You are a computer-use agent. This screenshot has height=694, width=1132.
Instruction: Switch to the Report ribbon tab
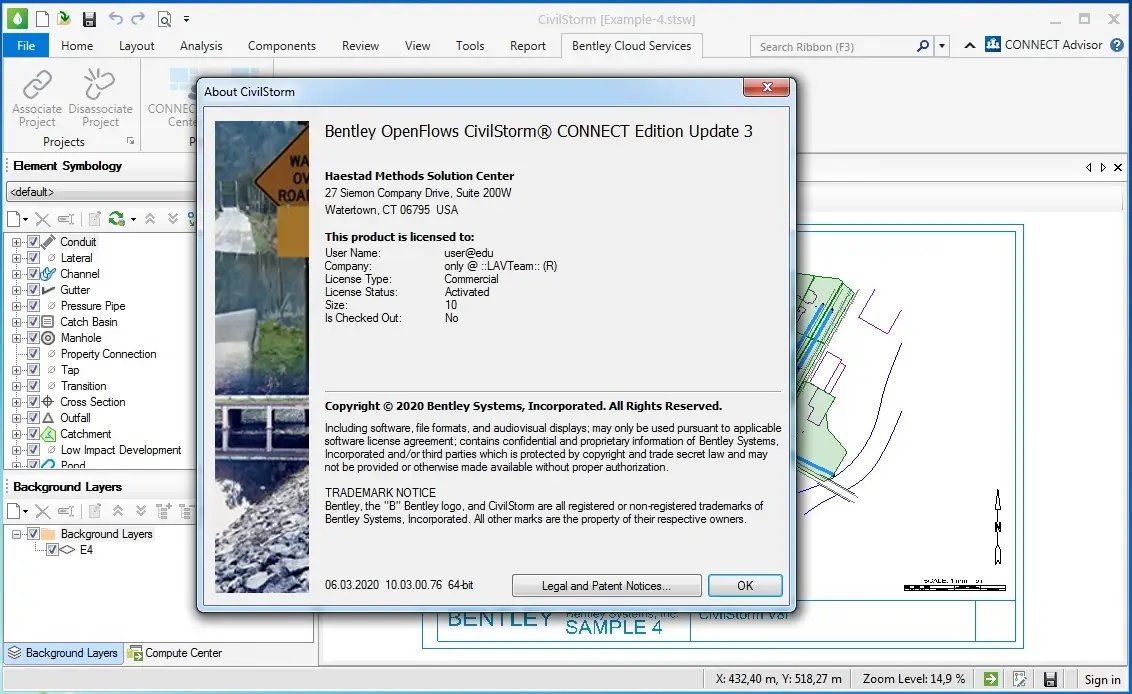(528, 45)
